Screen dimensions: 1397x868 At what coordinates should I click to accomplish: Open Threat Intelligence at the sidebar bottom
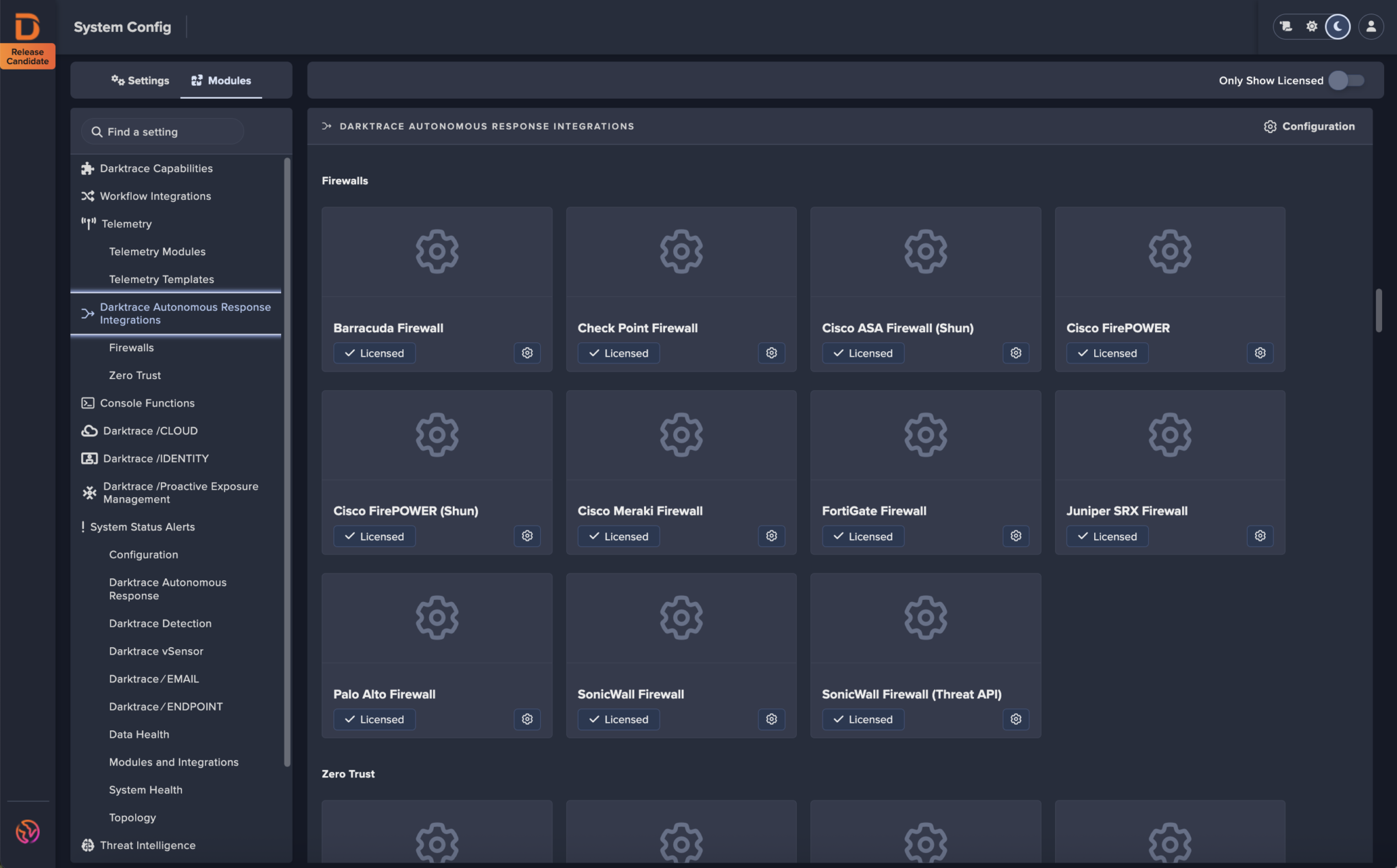click(x=147, y=845)
